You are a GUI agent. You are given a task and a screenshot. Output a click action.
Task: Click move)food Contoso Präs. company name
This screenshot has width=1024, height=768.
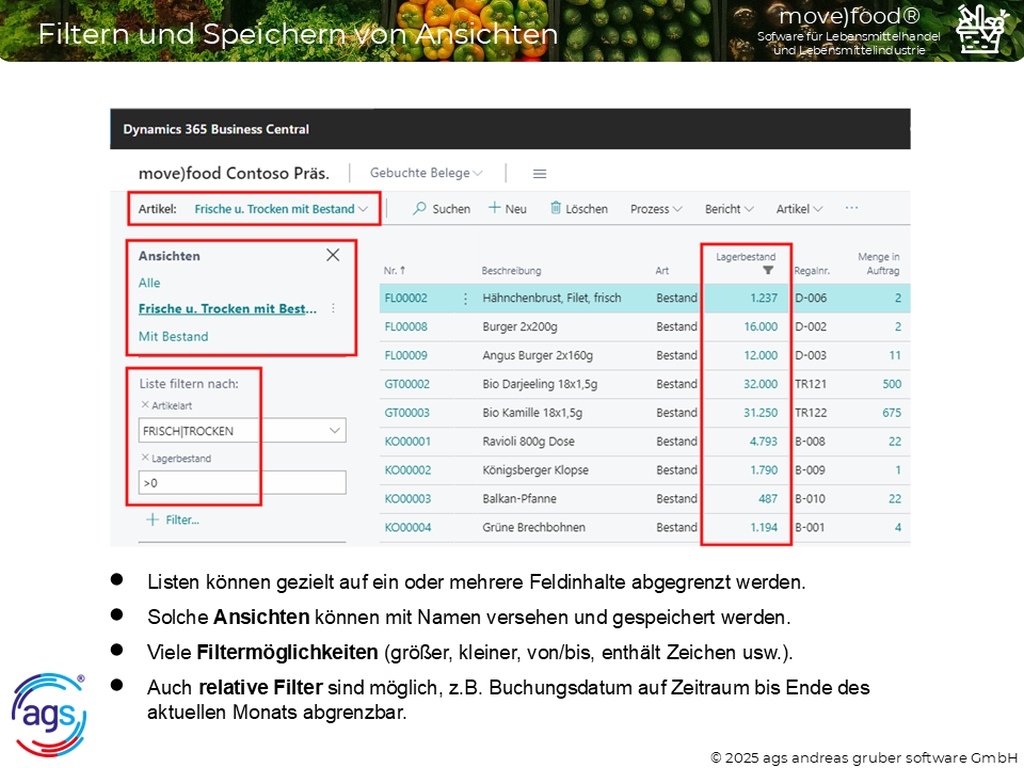[x=234, y=173]
